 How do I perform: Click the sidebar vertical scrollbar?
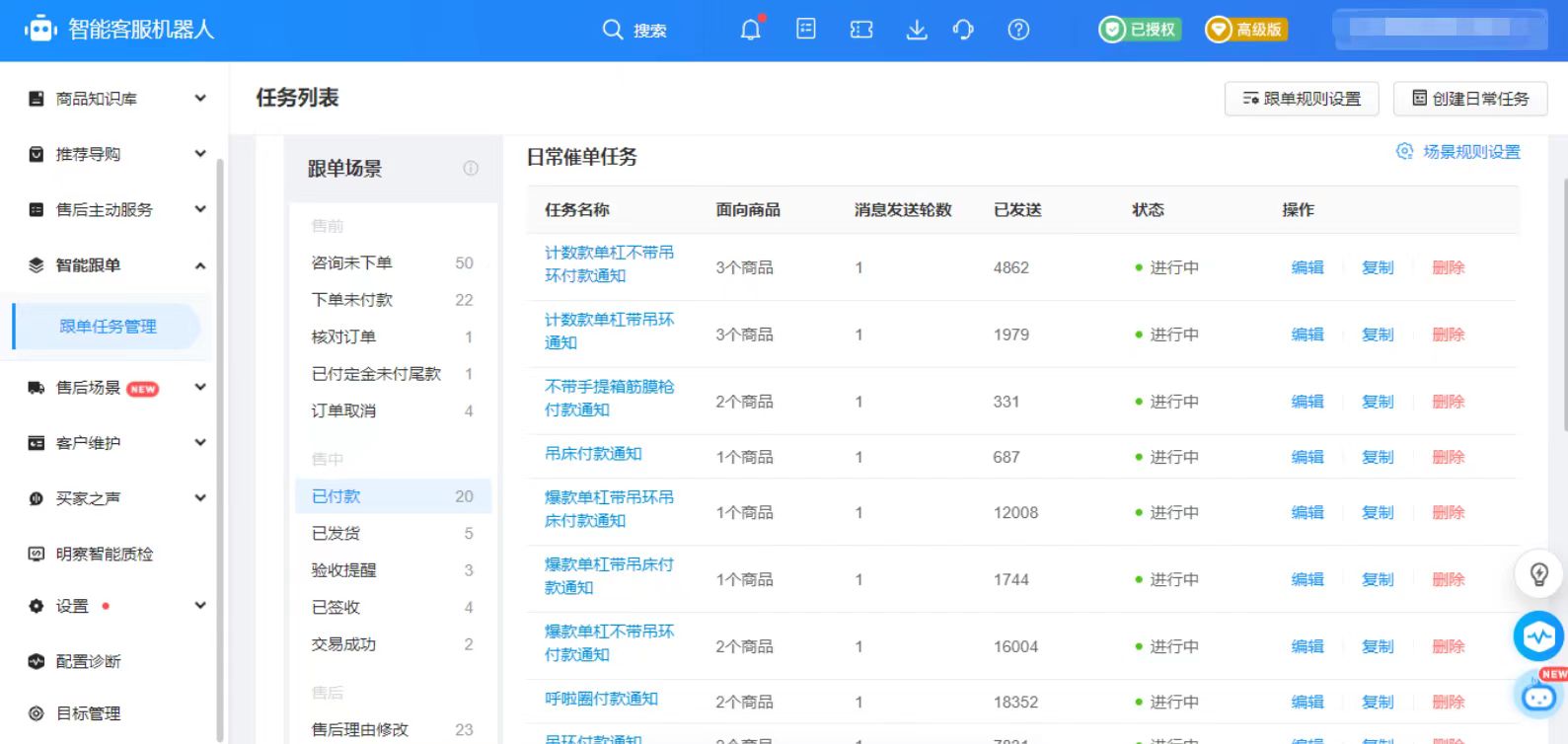click(220, 449)
